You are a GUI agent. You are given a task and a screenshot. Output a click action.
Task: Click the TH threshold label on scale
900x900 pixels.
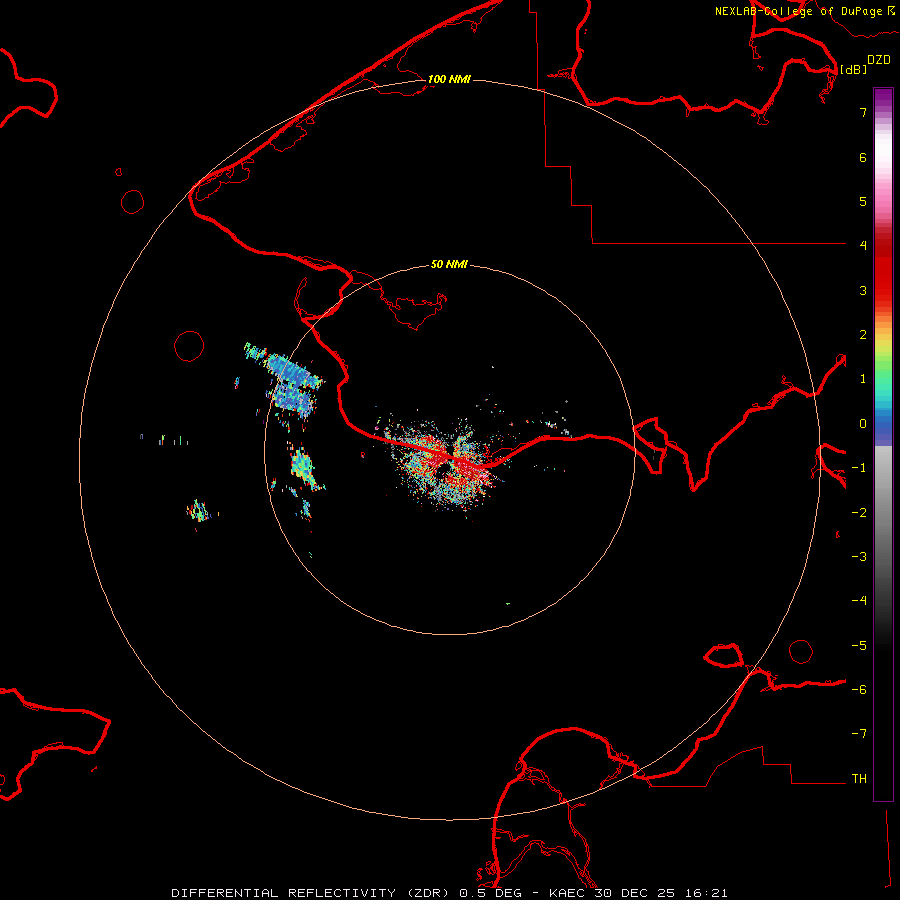click(x=859, y=779)
